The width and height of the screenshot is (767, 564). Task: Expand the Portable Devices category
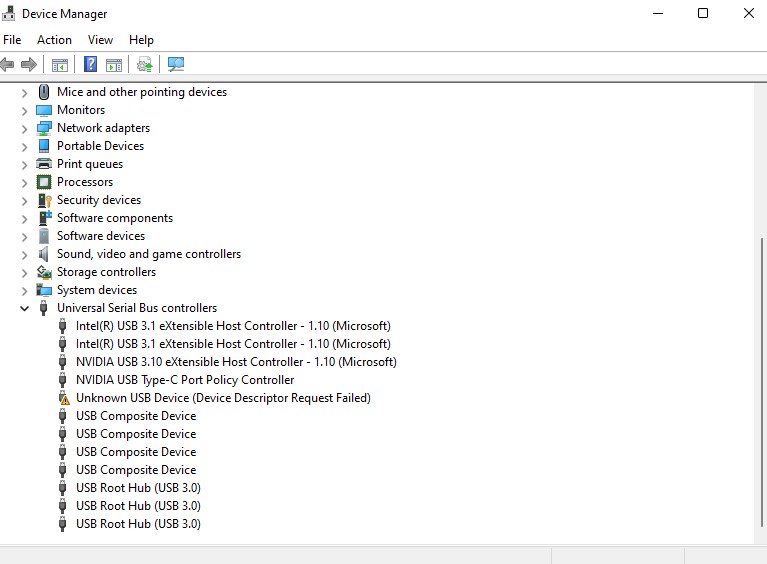(x=24, y=147)
